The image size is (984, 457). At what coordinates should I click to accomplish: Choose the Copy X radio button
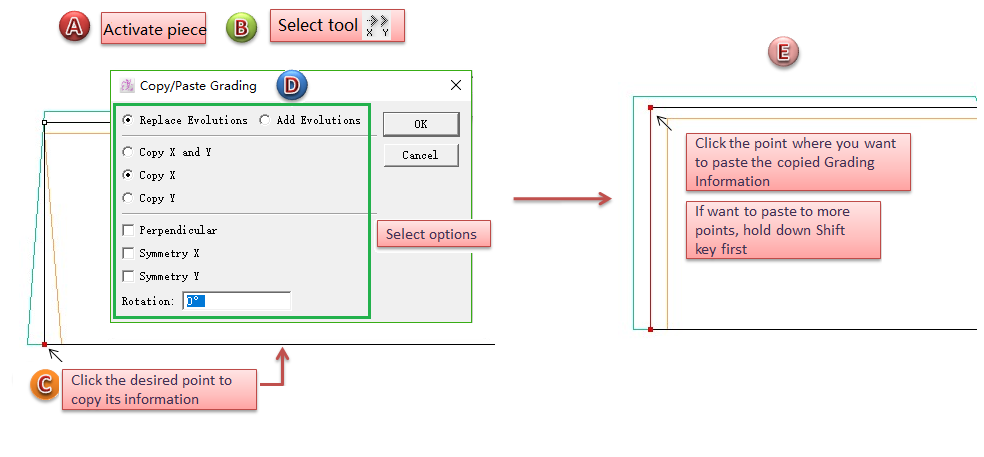click(127, 175)
